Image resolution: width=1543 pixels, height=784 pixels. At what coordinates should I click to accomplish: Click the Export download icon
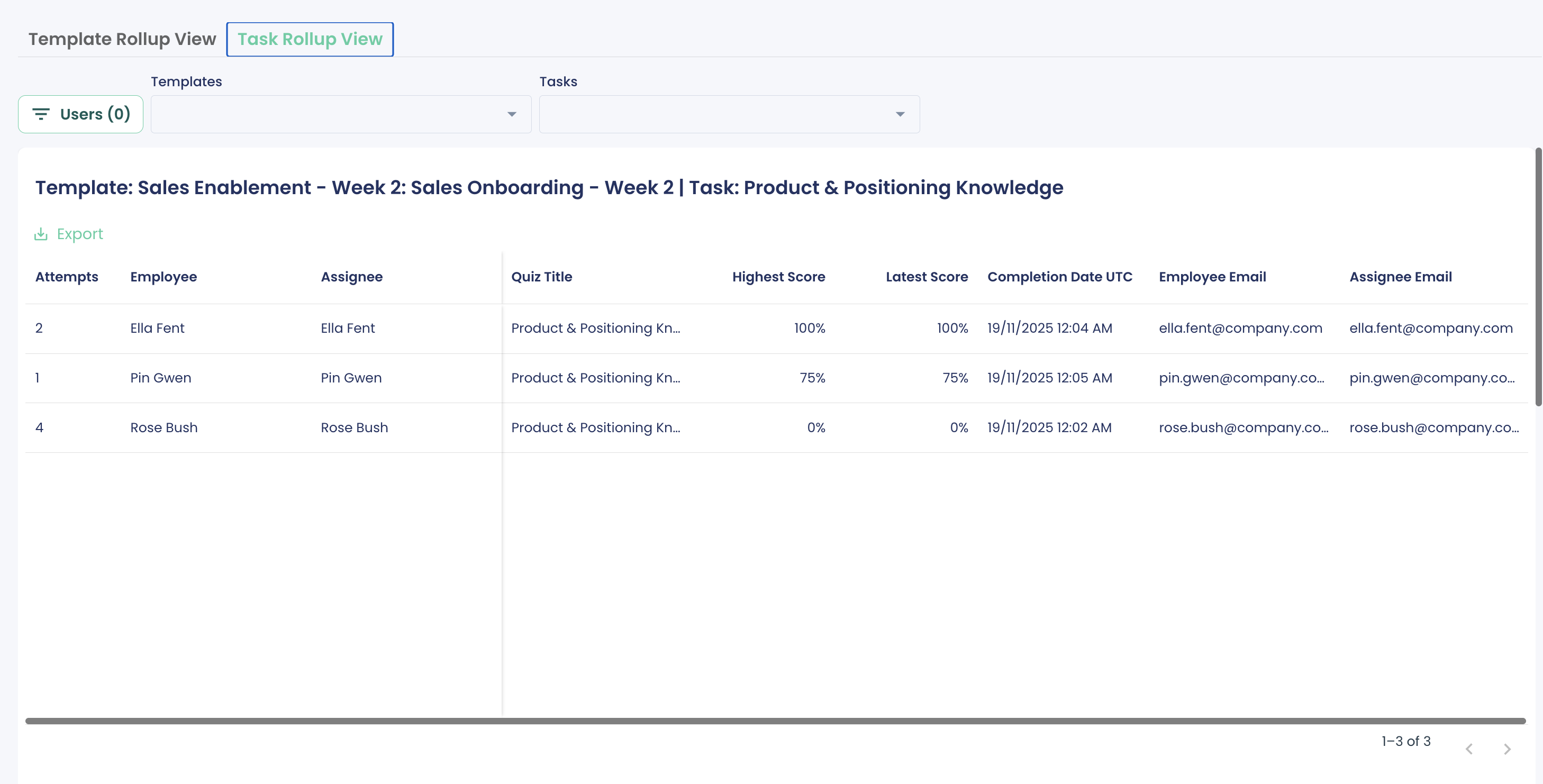tap(41, 234)
